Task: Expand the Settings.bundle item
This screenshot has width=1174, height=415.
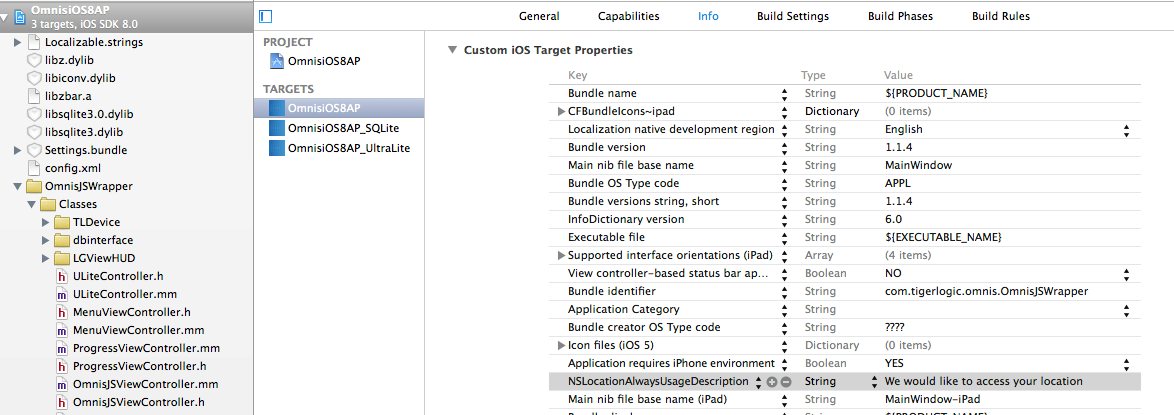Action: (x=18, y=150)
